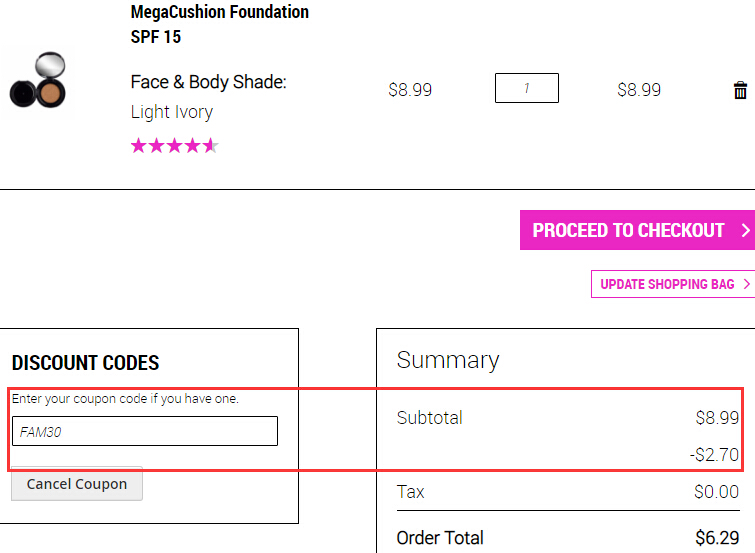Click the Light Ivory shade text
Viewport: 755px width, 553px height.
pyautogui.click(x=171, y=112)
